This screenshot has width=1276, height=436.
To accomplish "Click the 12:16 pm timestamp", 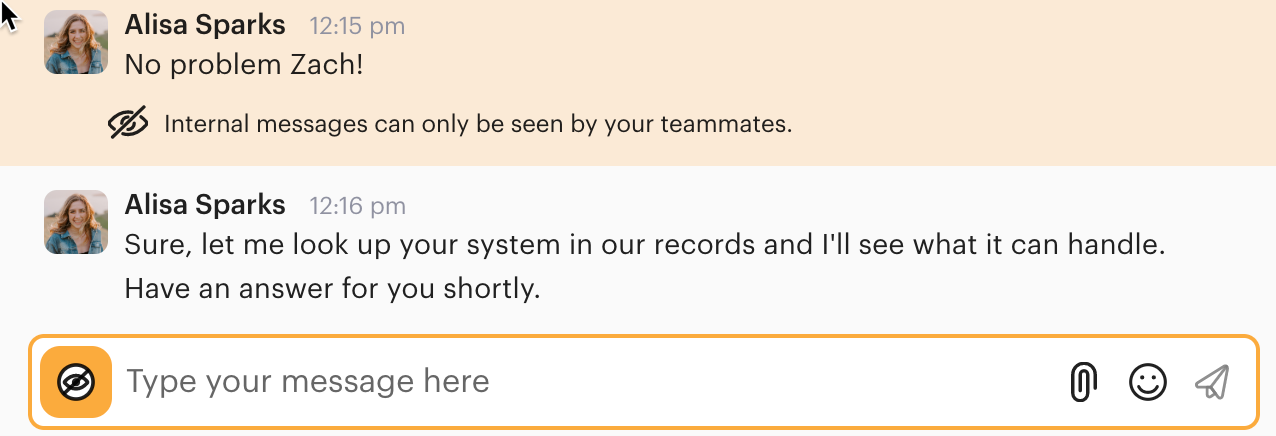I will point(357,206).
